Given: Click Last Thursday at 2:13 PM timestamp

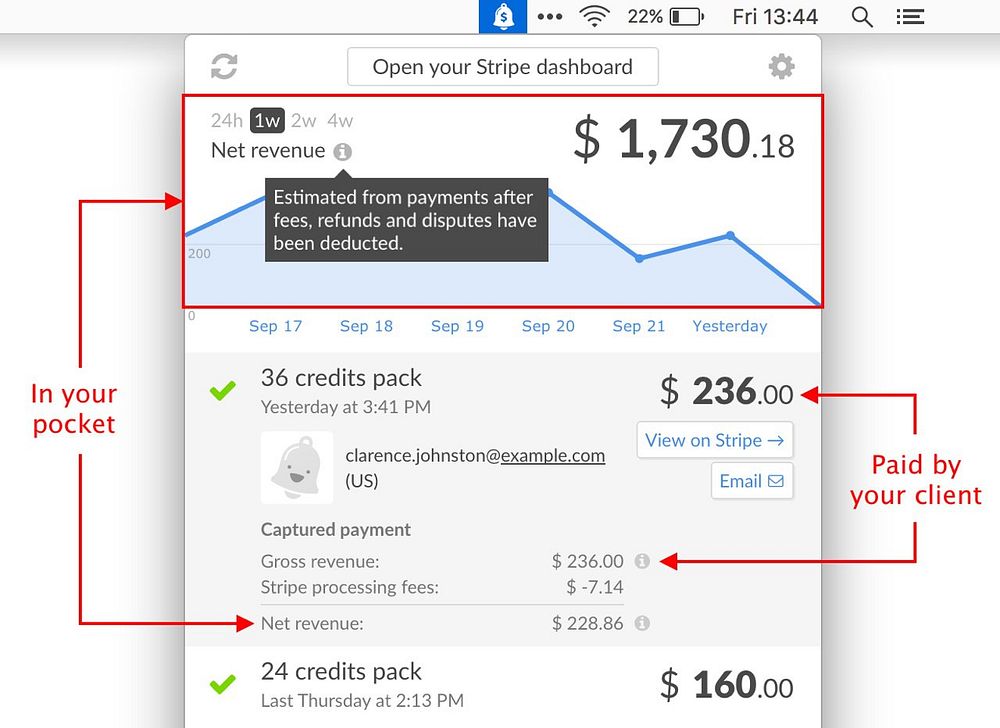Looking at the screenshot, I should [362, 701].
